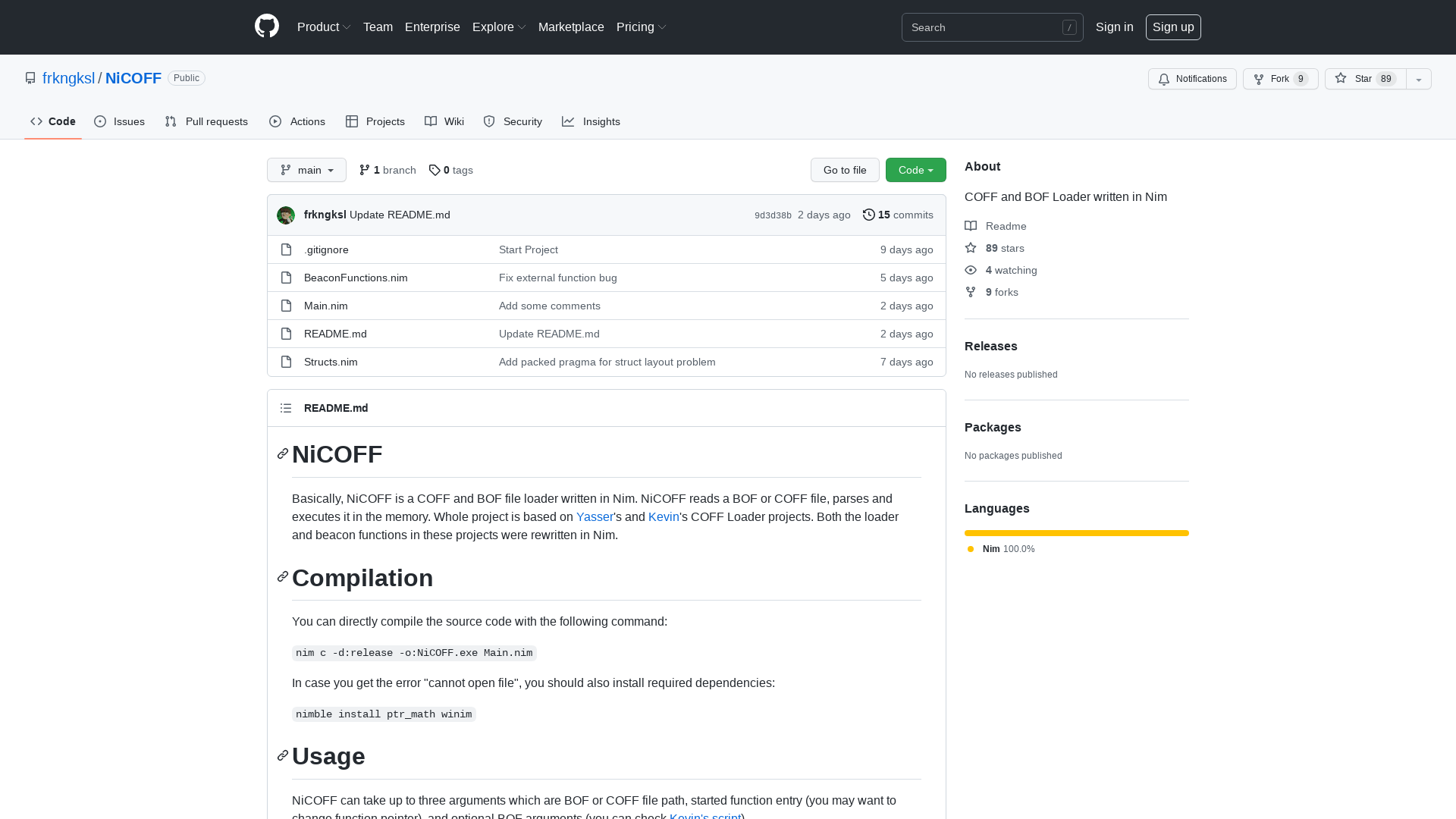1456x819 pixels.
Task: Expand the green Code dropdown
Action: [915, 170]
